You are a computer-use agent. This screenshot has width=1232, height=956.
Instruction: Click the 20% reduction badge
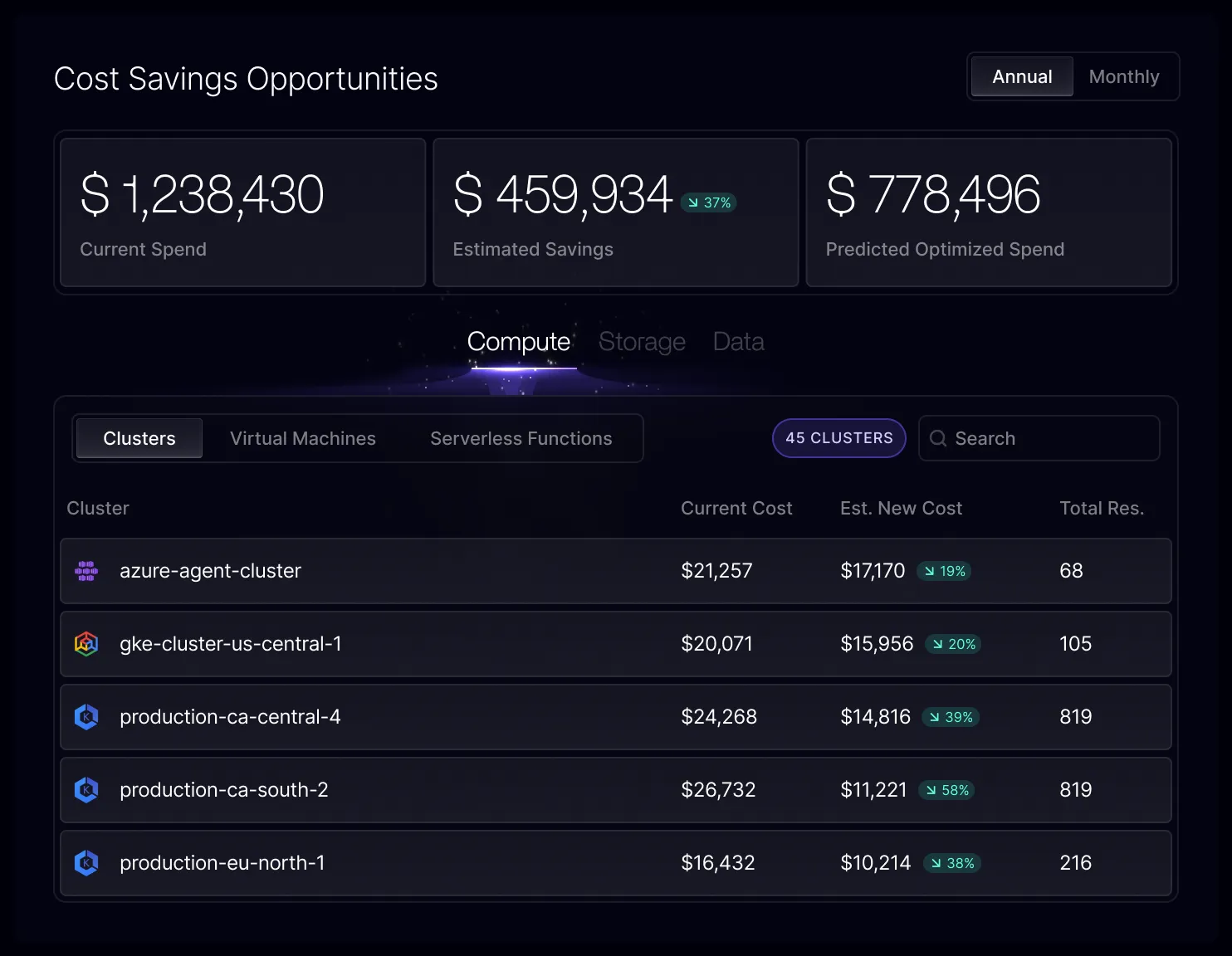pyautogui.click(x=953, y=644)
